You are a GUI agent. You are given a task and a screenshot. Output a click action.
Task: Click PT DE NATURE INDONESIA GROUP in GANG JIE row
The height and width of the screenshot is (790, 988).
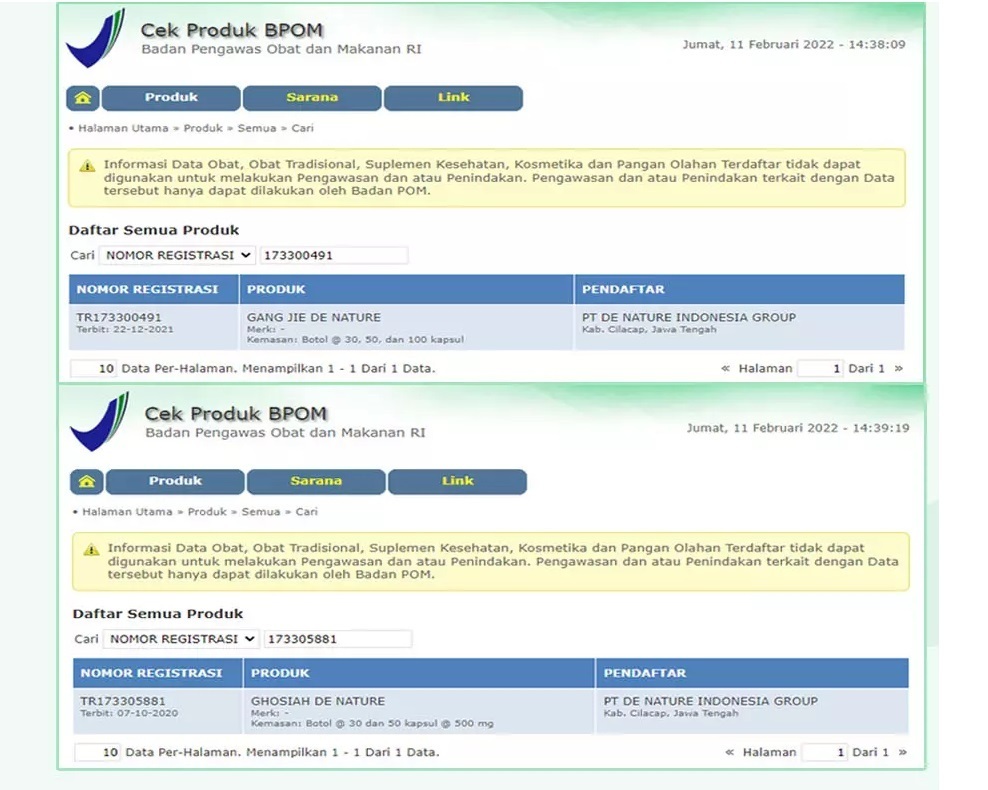[689, 318]
